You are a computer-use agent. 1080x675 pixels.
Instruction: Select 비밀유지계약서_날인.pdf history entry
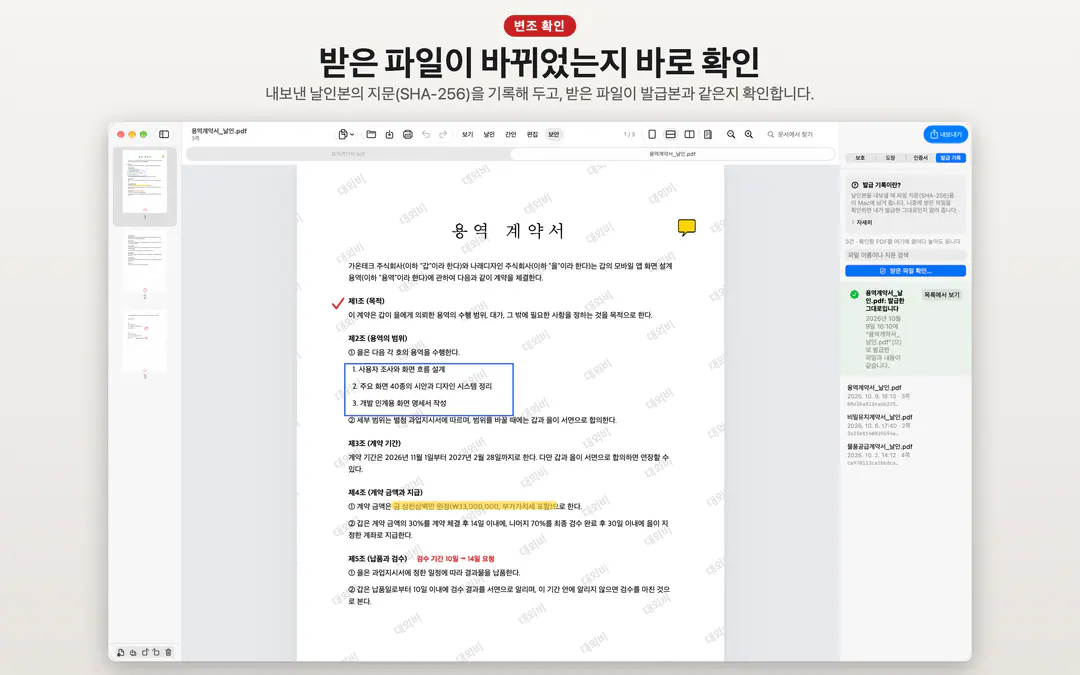click(x=905, y=425)
